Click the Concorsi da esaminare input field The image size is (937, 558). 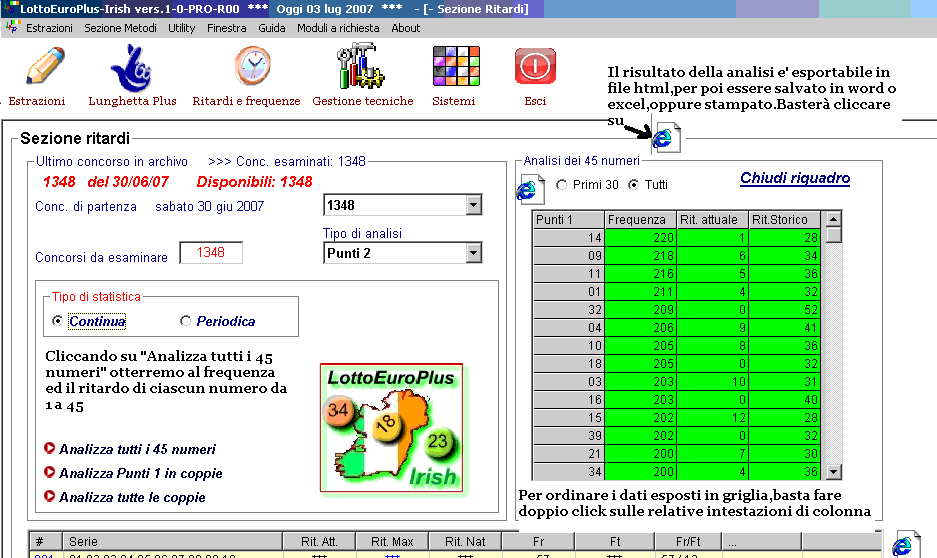pyautogui.click(x=211, y=253)
